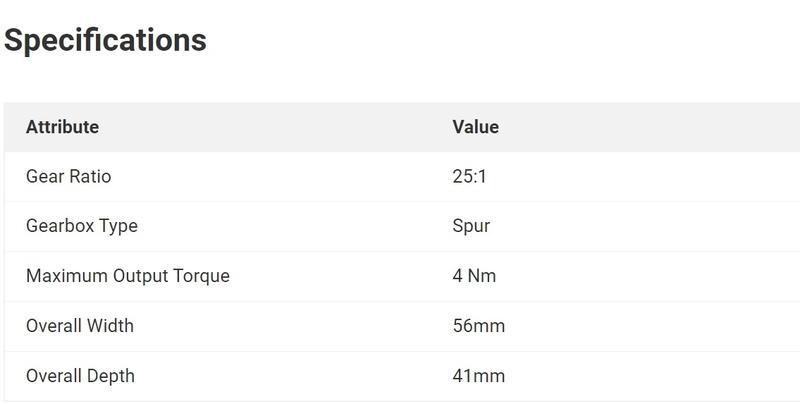Select the Maximum Output Torque label
The width and height of the screenshot is (800, 404).
point(127,276)
